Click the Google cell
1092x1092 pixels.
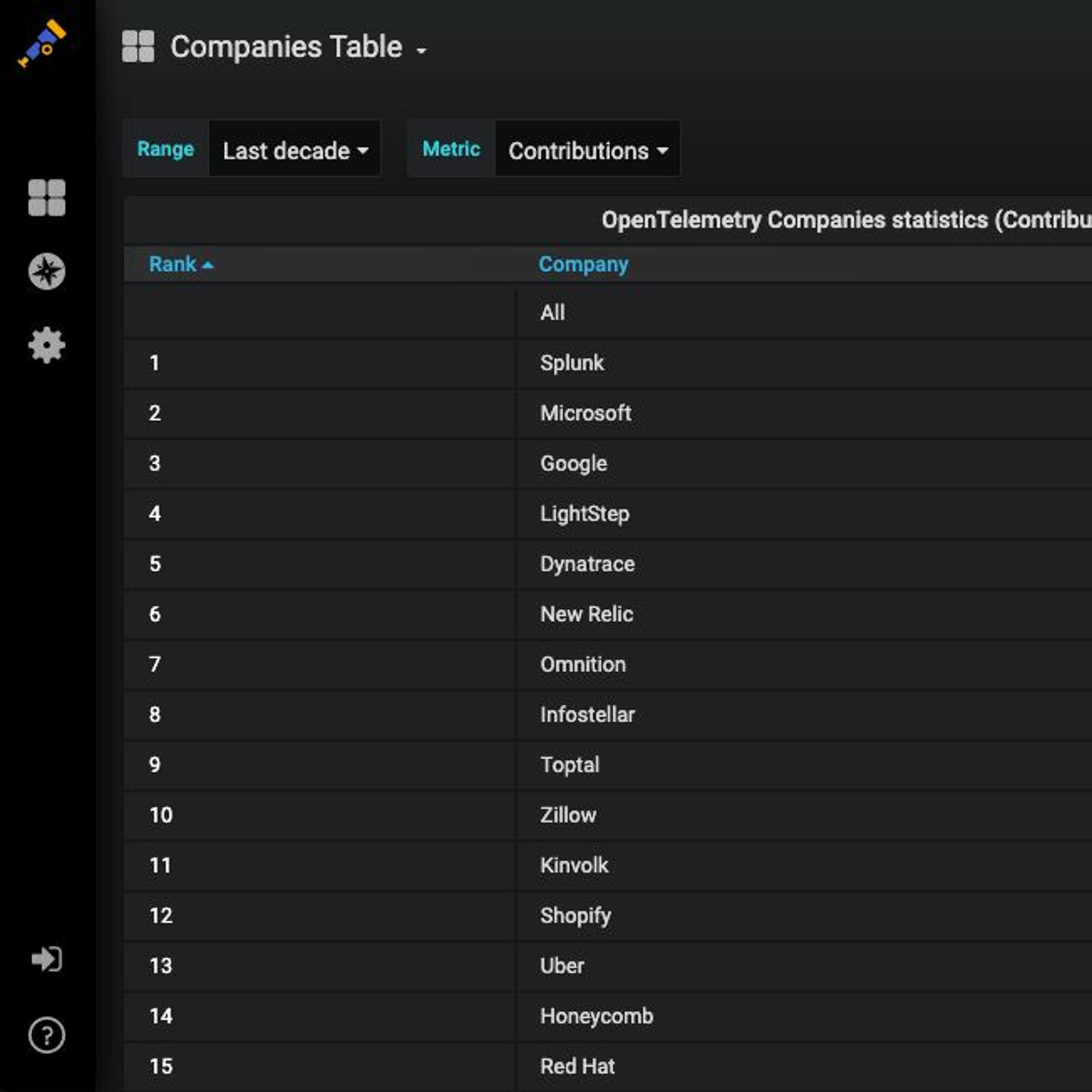[804, 463]
